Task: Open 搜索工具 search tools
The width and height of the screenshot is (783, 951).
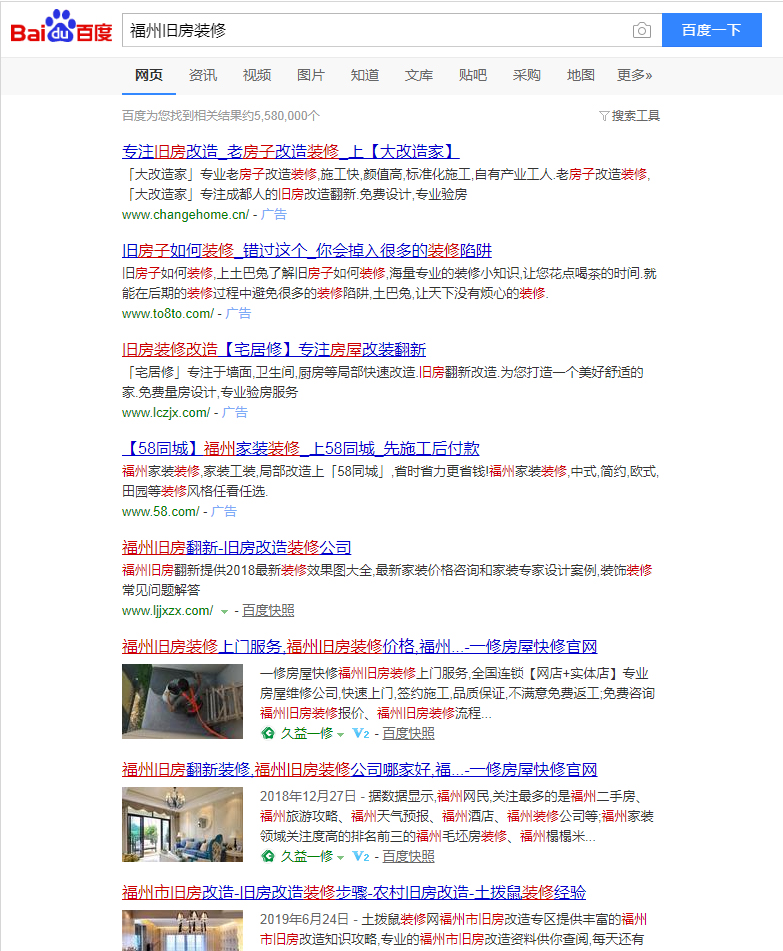Action: click(x=635, y=115)
